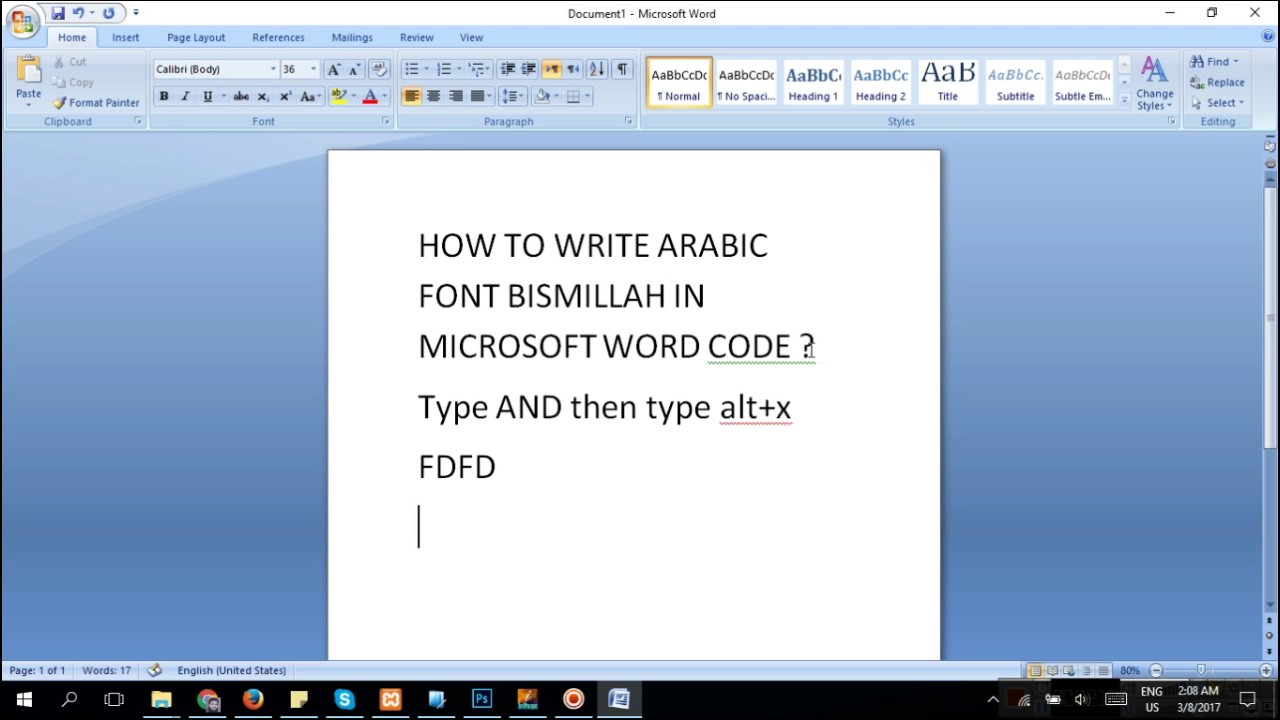This screenshot has width=1280, height=720.
Task: Toggle Align Text Left
Action: coord(412,96)
